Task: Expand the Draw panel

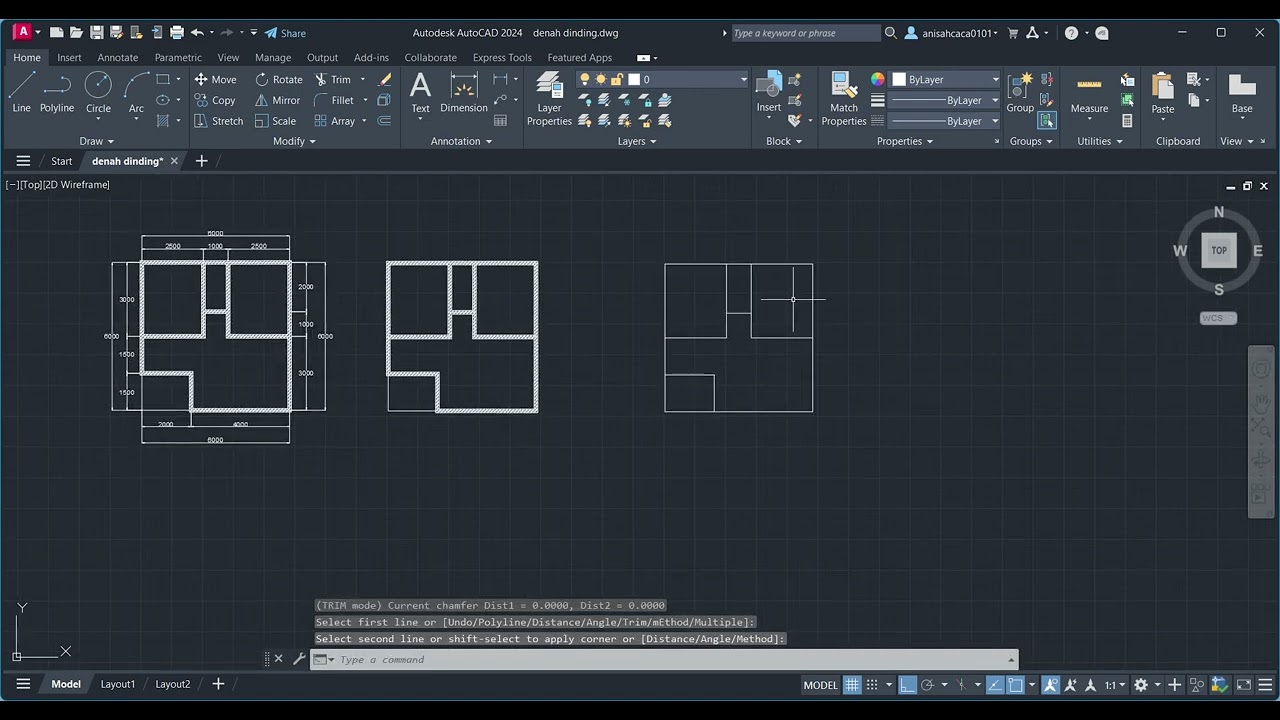Action: pyautogui.click(x=97, y=141)
